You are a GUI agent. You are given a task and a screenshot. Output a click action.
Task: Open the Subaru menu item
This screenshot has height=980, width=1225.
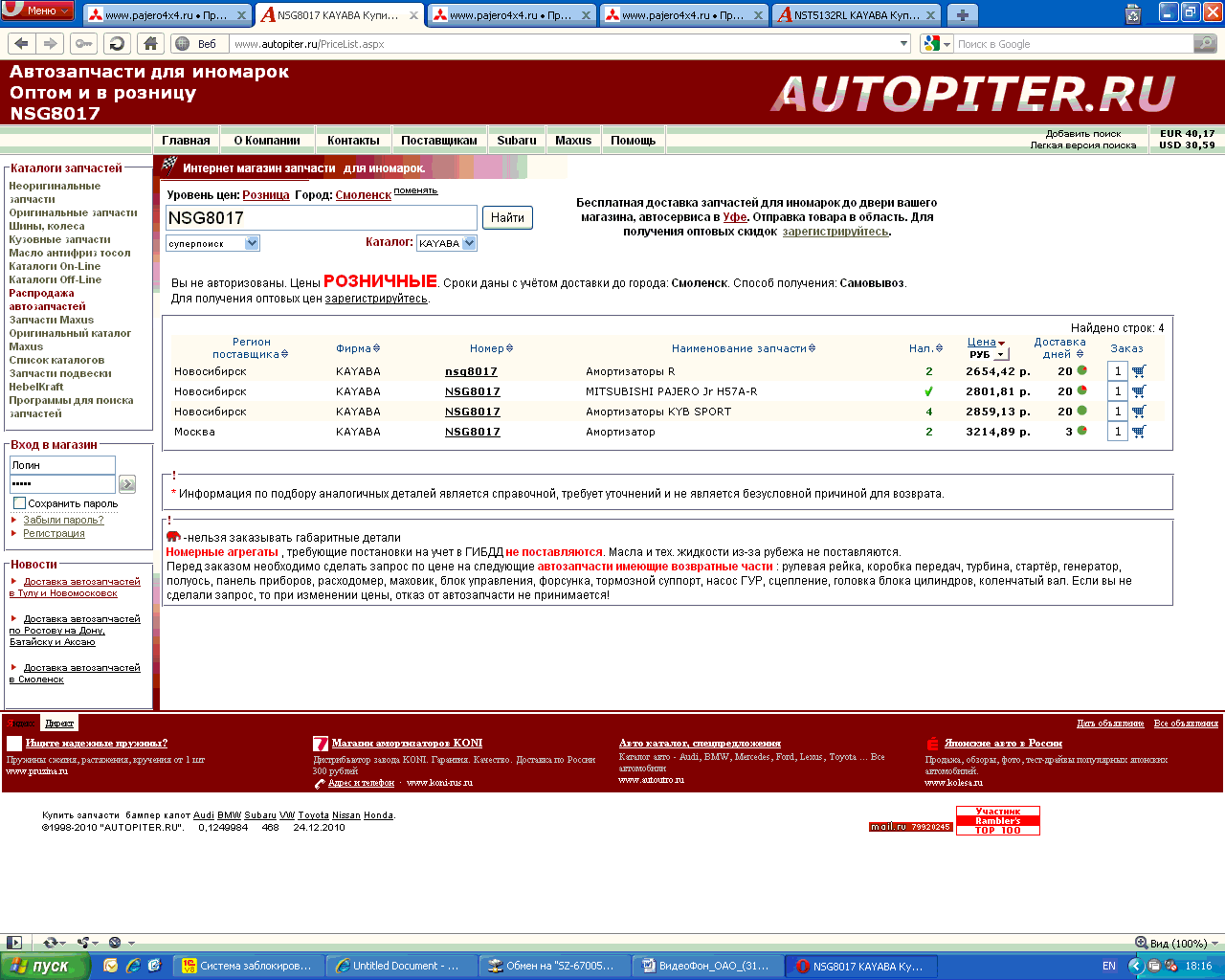pos(517,140)
